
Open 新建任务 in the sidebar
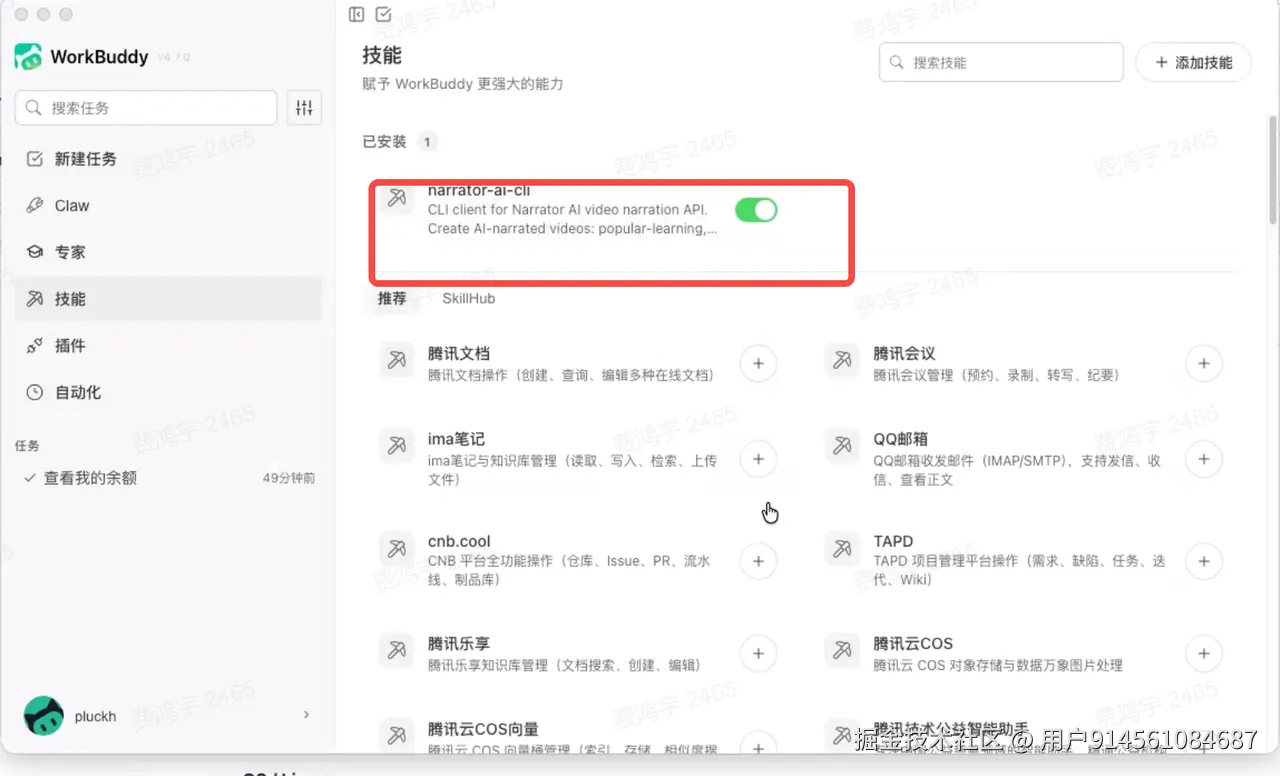pyautogui.click(x=168, y=159)
